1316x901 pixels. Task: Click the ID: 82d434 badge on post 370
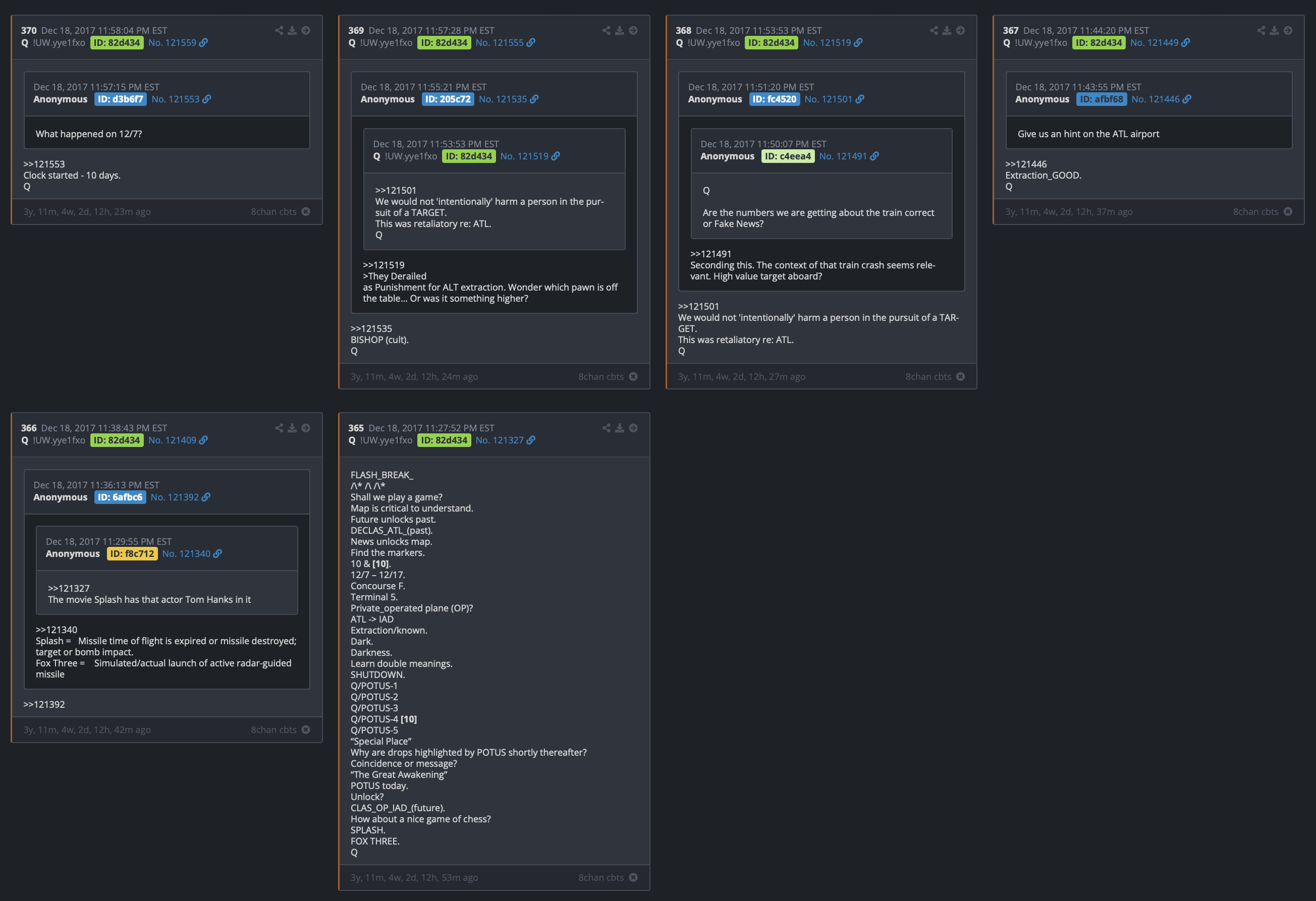click(x=117, y=42)
